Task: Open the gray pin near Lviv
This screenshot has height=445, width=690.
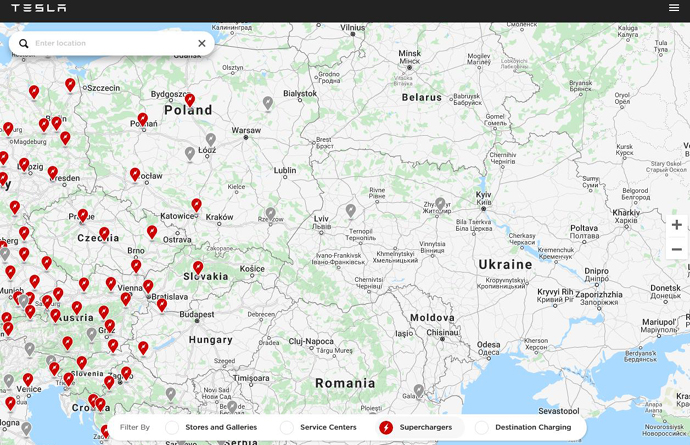Action: (x=350, y=210)
